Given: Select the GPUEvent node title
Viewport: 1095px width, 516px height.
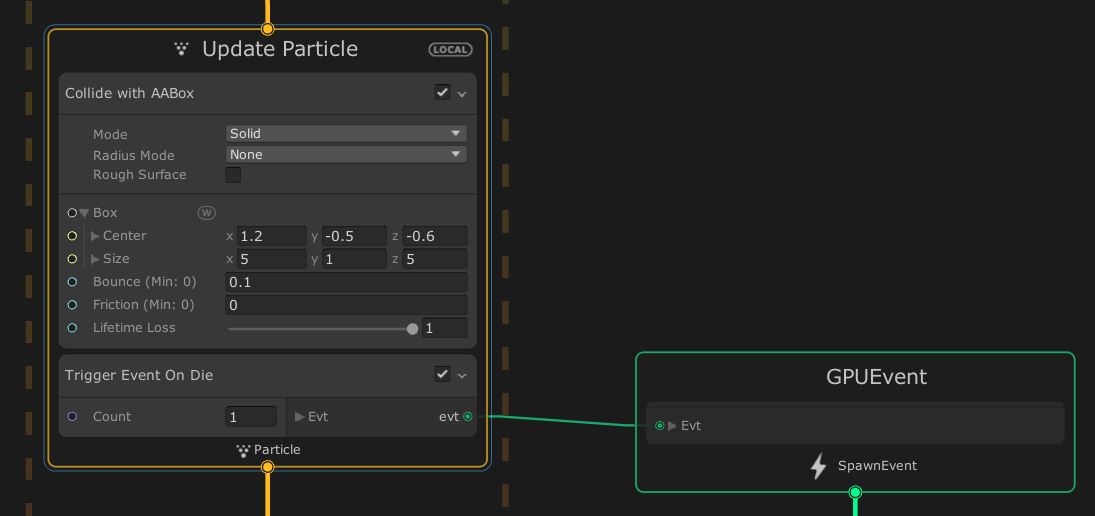Looking at the screenshot, I should [x=876, y=377].
